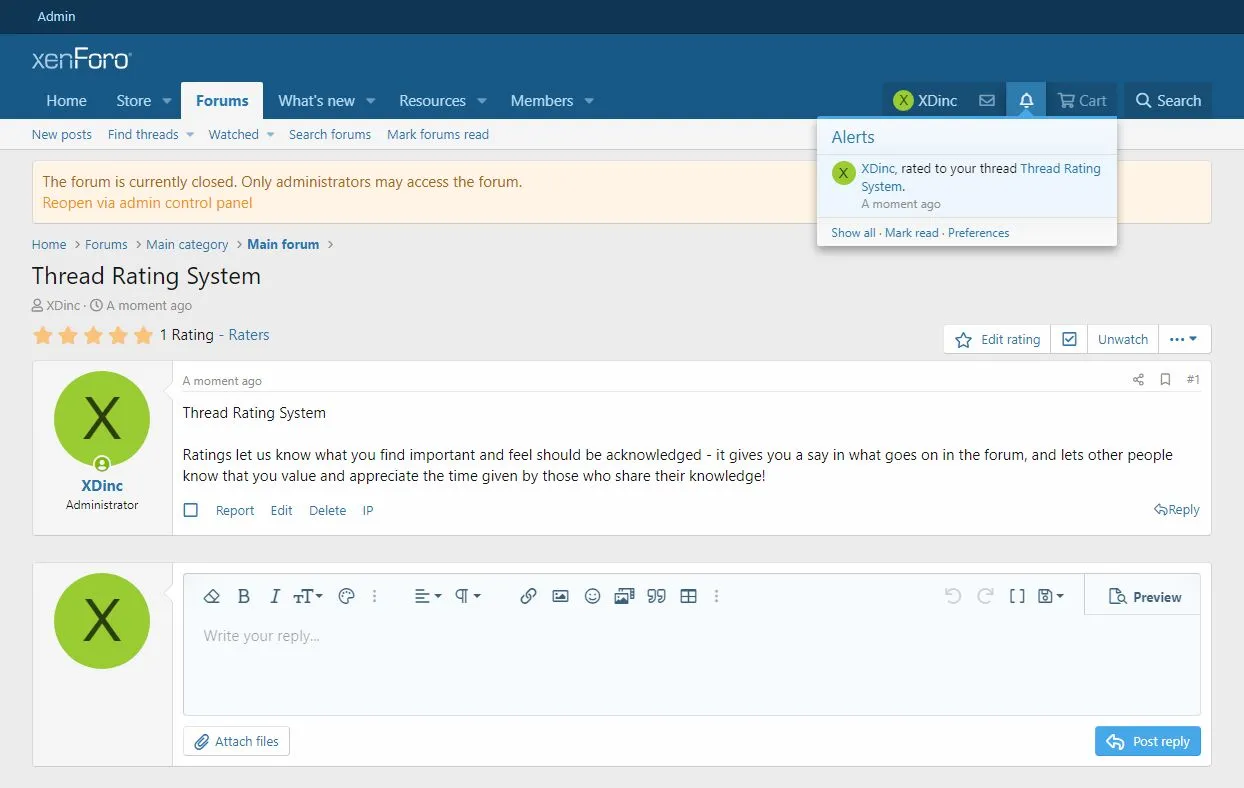Image resolution: width=1244 pixels, height=788 pixels.
Task: Go to the Members tab
Action: tap(541, 101)
